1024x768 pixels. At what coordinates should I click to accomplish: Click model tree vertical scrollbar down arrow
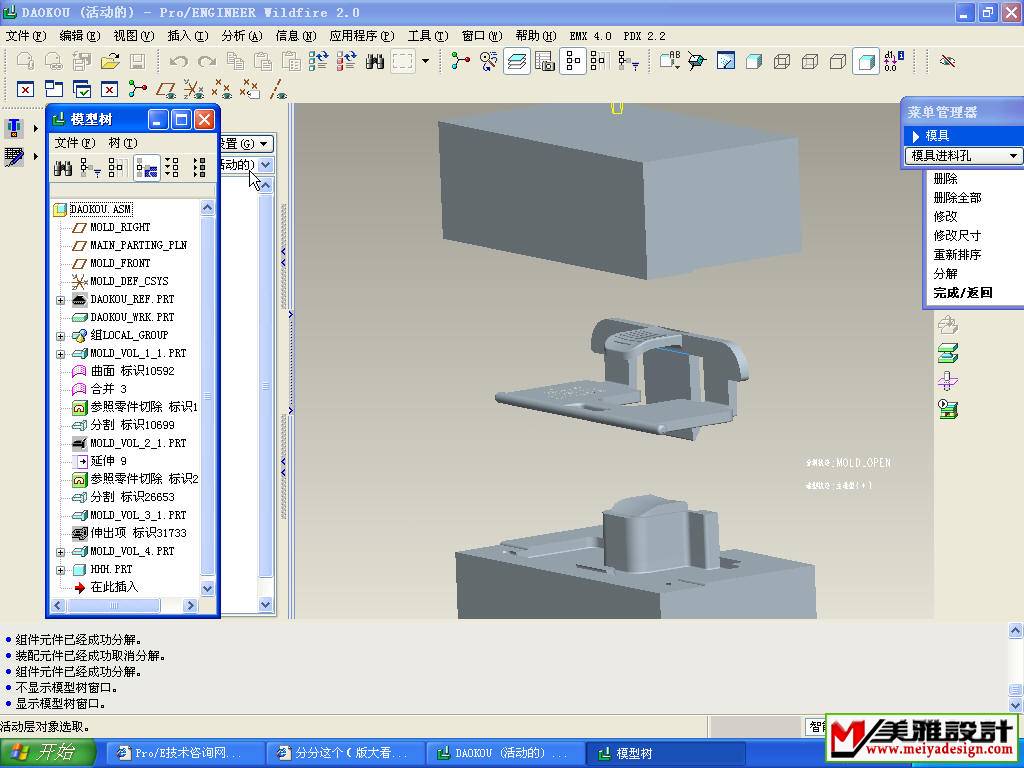click(207, 588)
